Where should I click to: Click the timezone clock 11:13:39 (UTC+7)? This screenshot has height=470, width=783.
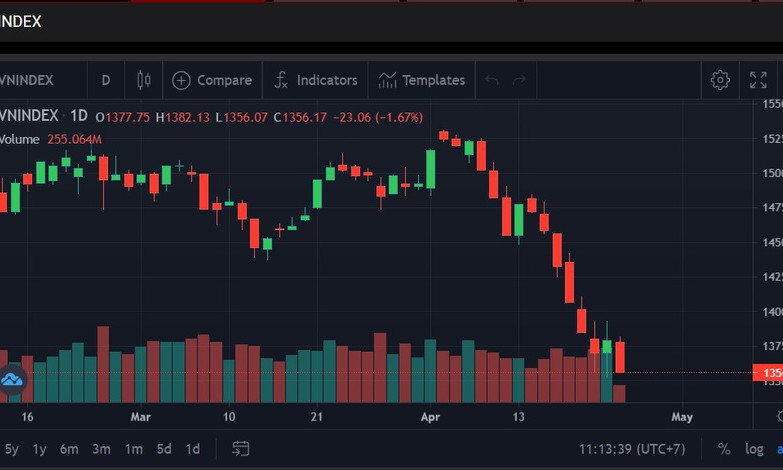pos(632,449)
